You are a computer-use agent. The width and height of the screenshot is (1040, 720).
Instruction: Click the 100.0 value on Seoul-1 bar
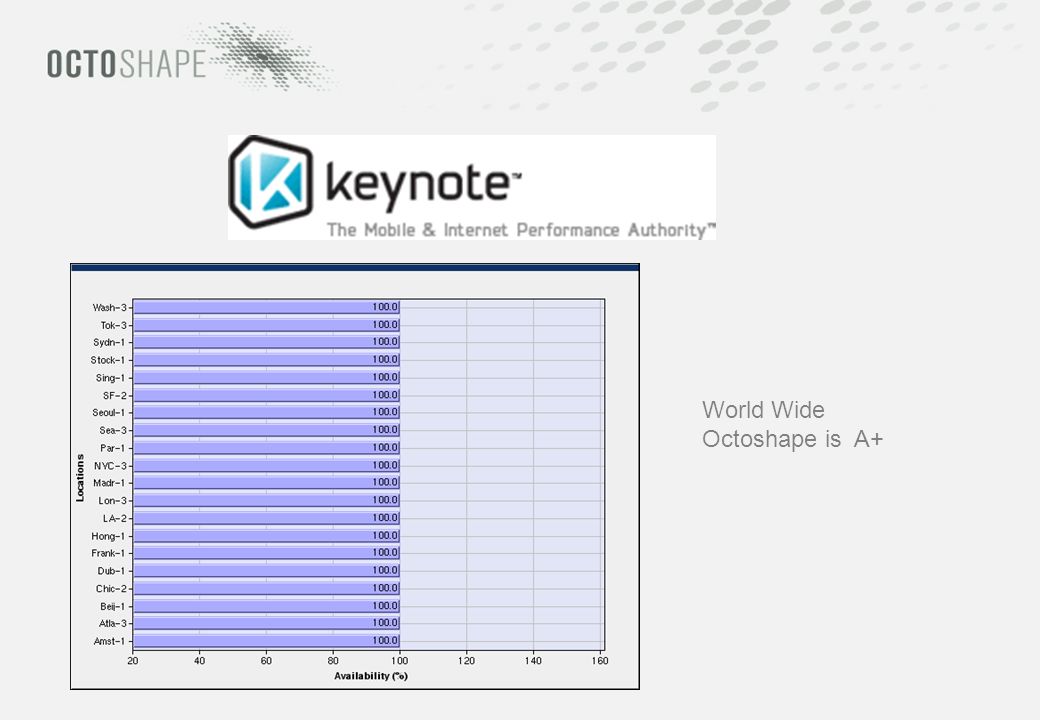pos(385,412)
